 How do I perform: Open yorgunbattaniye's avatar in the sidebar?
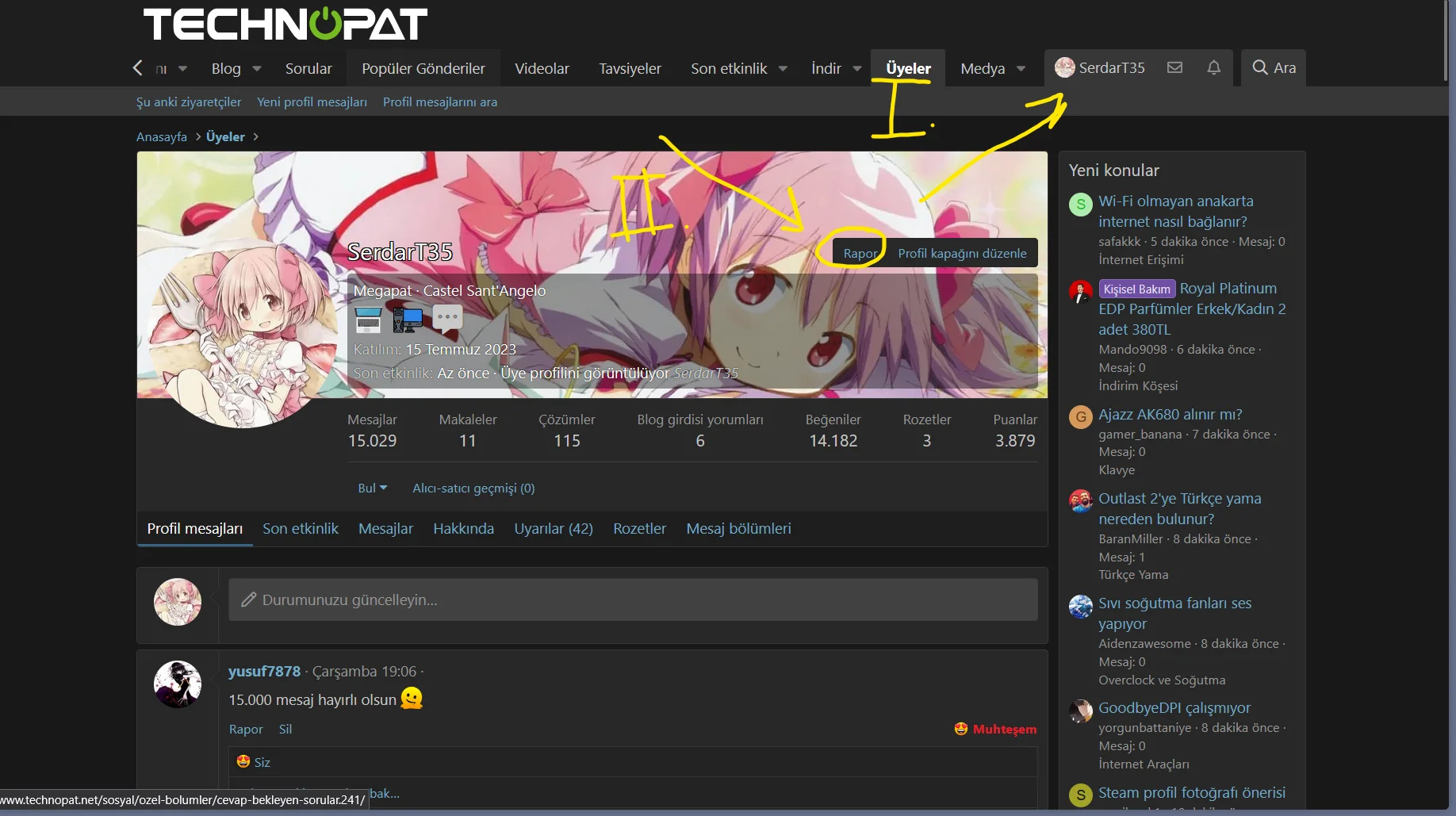1081,711
